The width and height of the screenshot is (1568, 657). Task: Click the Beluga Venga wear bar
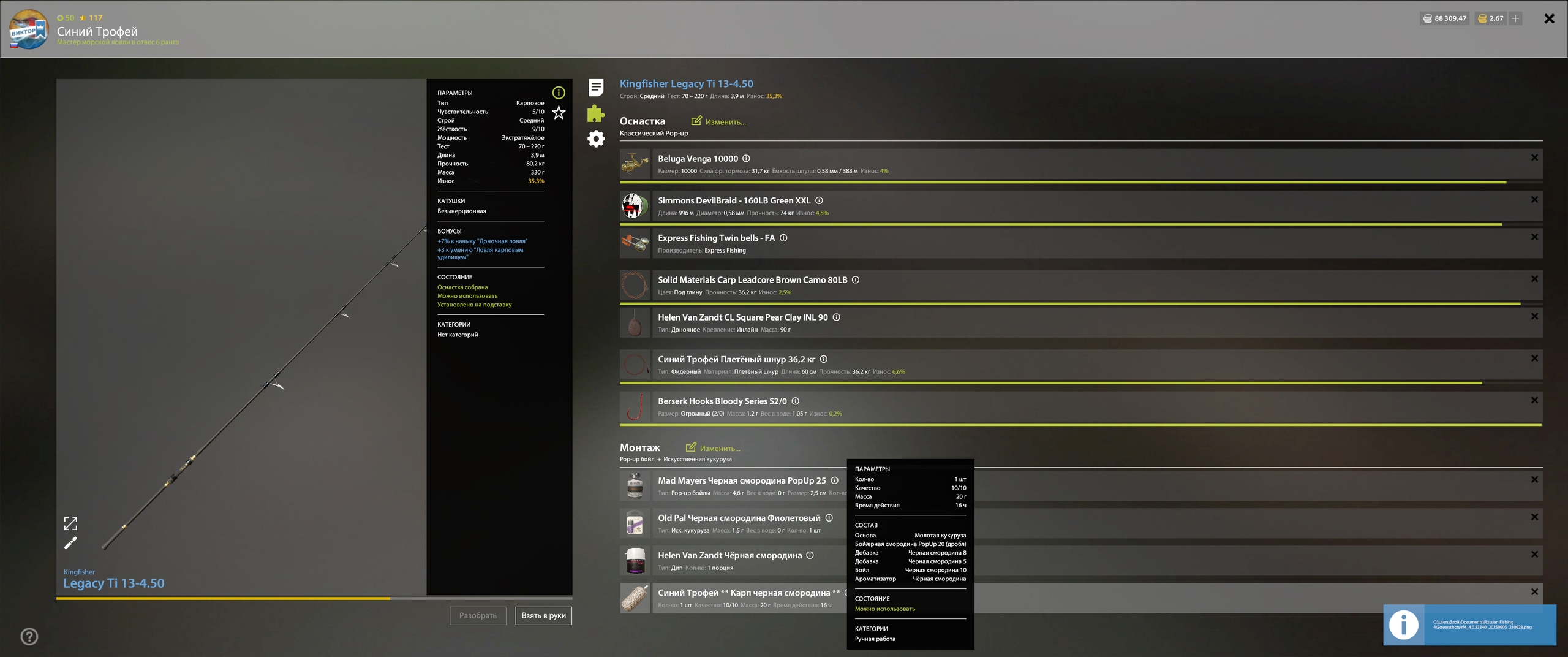click(1081, 183)
